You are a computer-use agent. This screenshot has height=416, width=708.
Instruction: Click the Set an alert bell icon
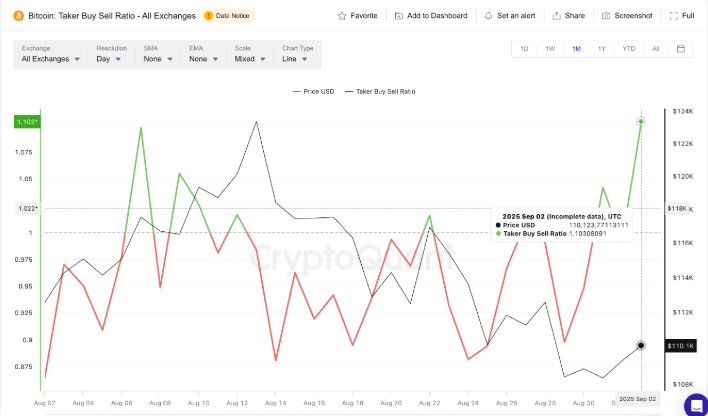[x=489, y=16]
